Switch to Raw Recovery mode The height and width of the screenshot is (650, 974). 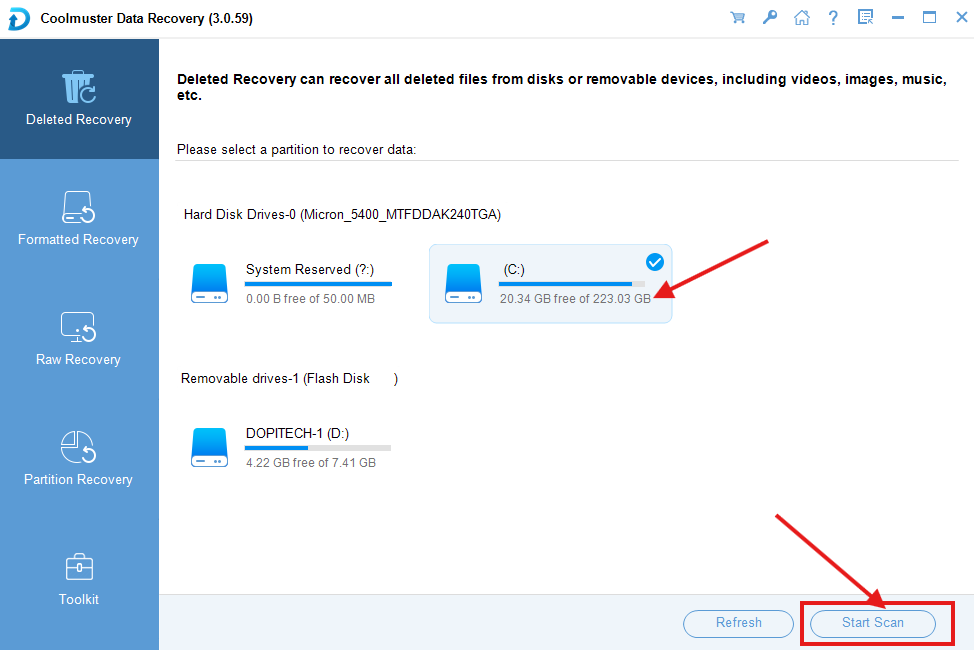tap(79, 339)
